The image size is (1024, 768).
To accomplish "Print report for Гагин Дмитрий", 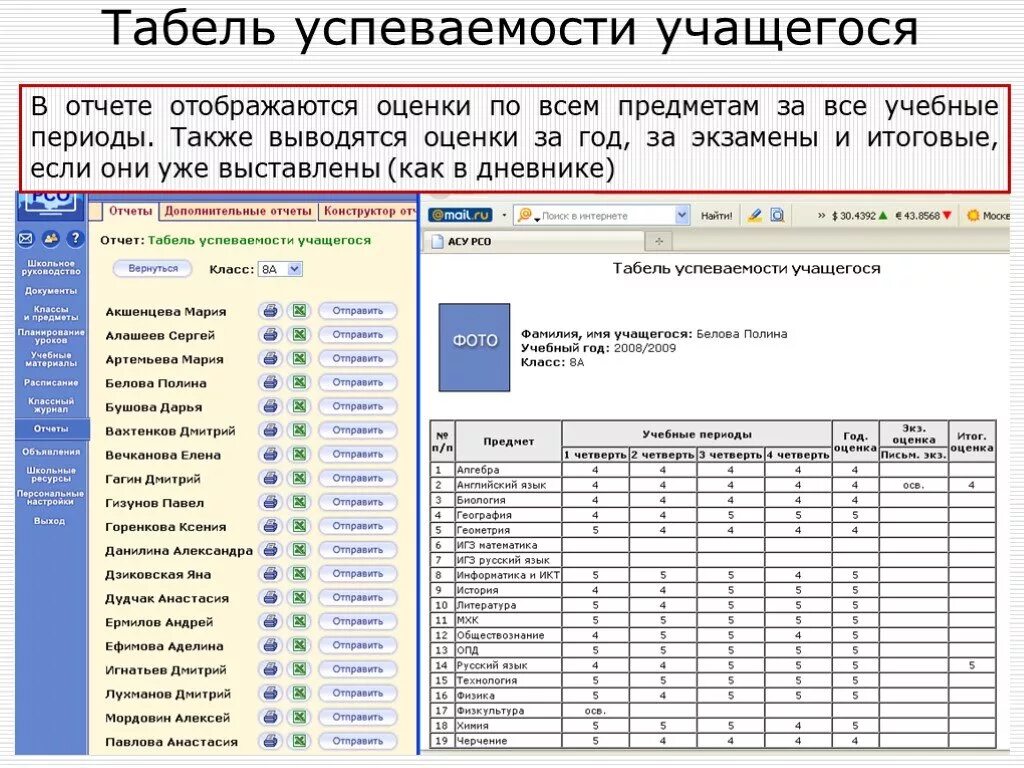I will (x=270, y=478).
